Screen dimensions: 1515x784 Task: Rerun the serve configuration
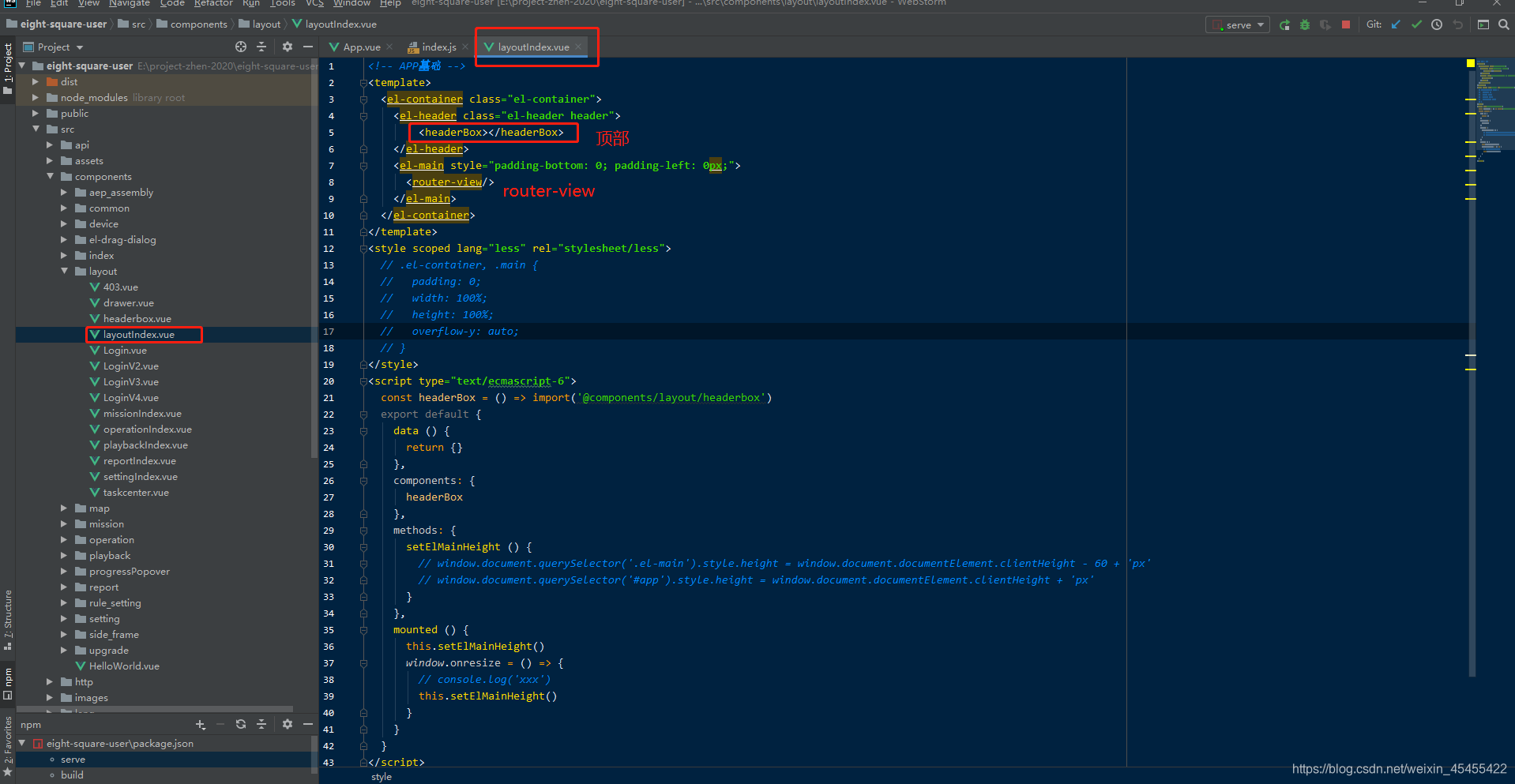[x=1284, y=25]
